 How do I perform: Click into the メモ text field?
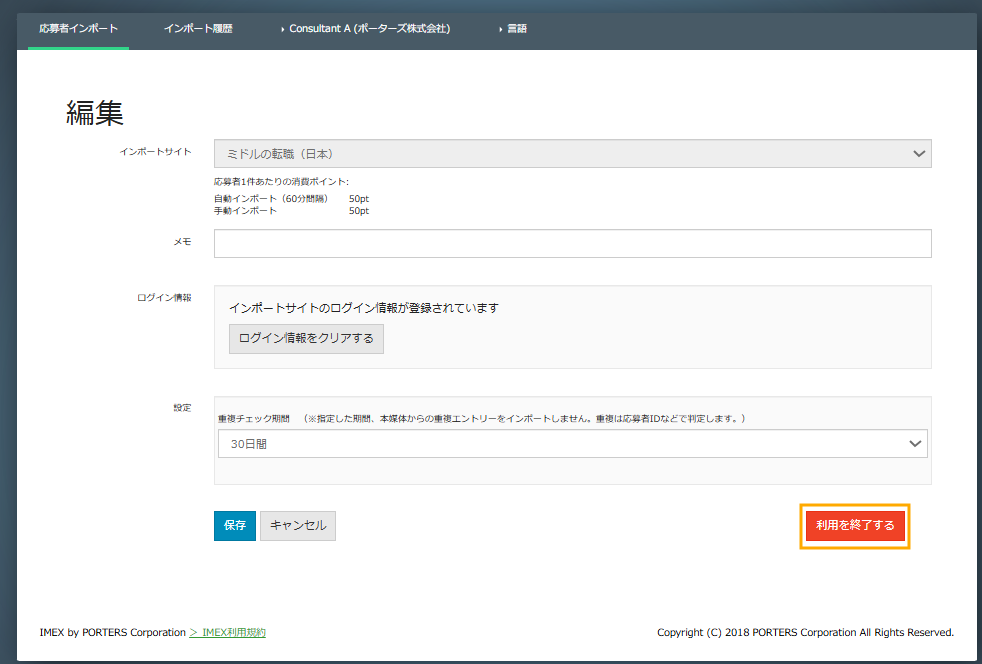pyautogui.click(x=572, y=243)
